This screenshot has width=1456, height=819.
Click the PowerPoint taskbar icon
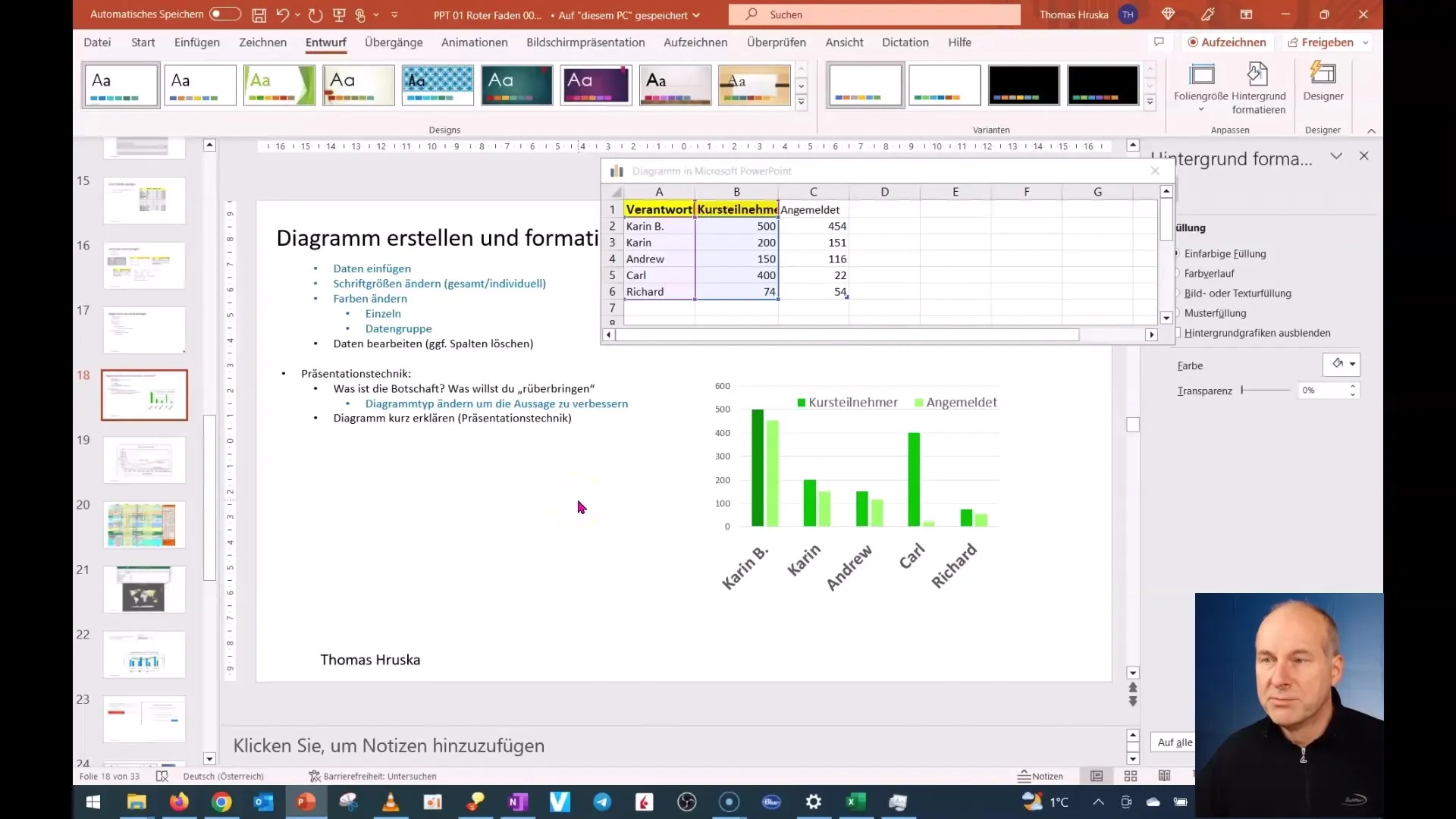tap(306, 801)
